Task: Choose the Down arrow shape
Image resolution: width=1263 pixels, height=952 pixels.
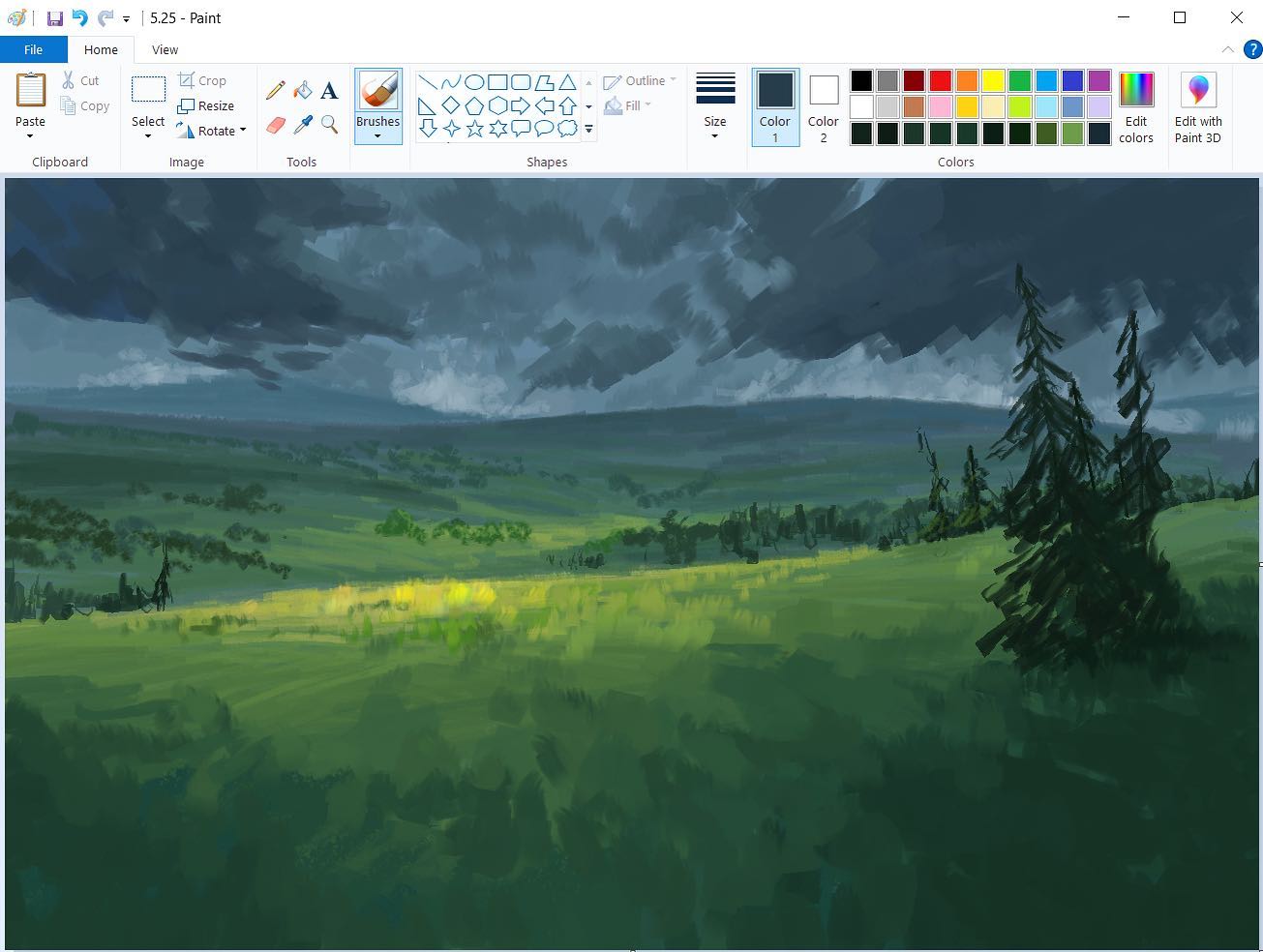Action: [x=428, y=129]
